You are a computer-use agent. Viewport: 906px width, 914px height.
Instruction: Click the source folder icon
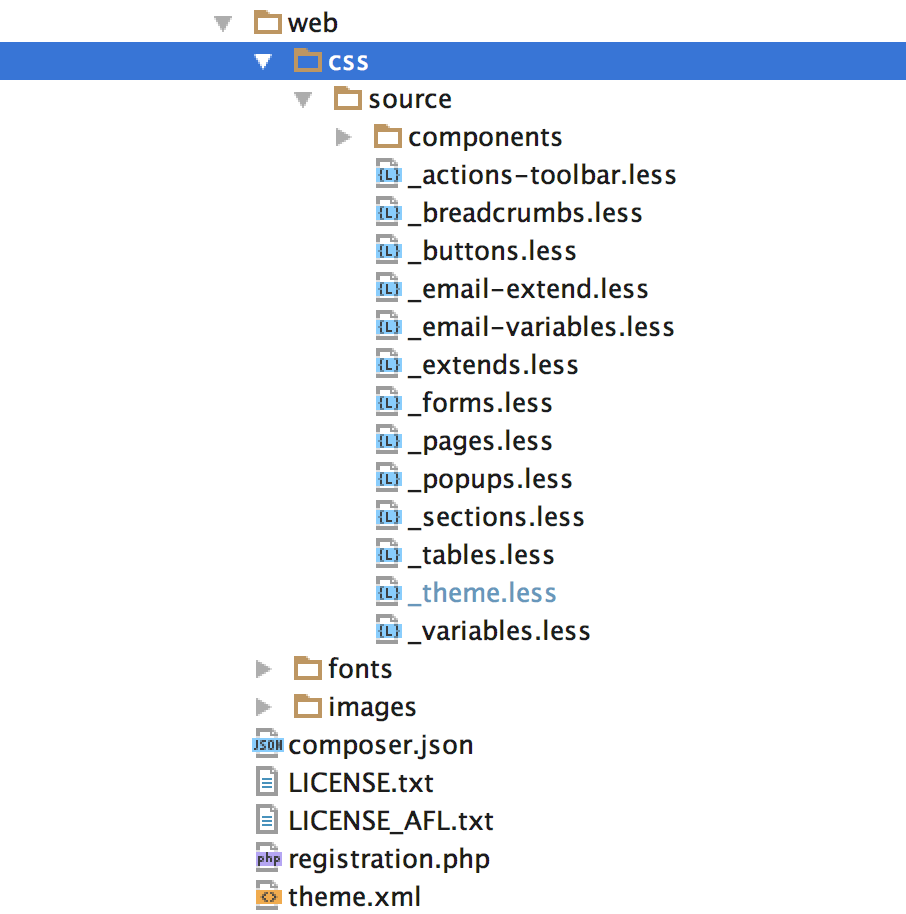[347, 98]
